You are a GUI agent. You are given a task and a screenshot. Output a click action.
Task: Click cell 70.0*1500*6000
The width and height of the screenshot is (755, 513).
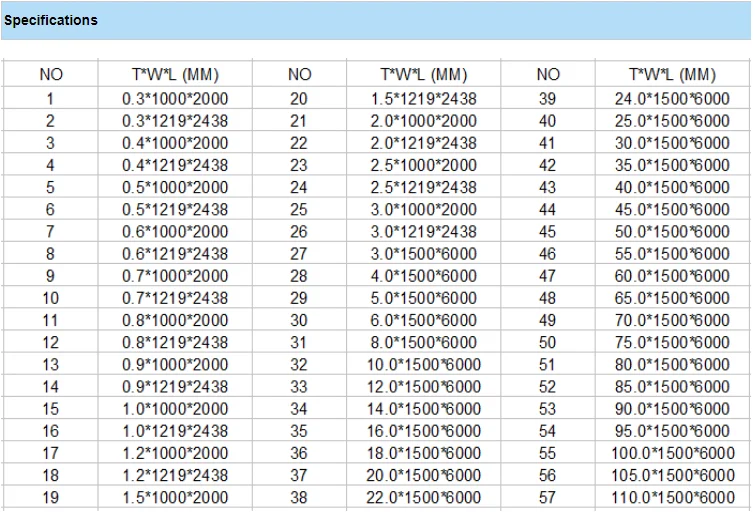point(672,320)
